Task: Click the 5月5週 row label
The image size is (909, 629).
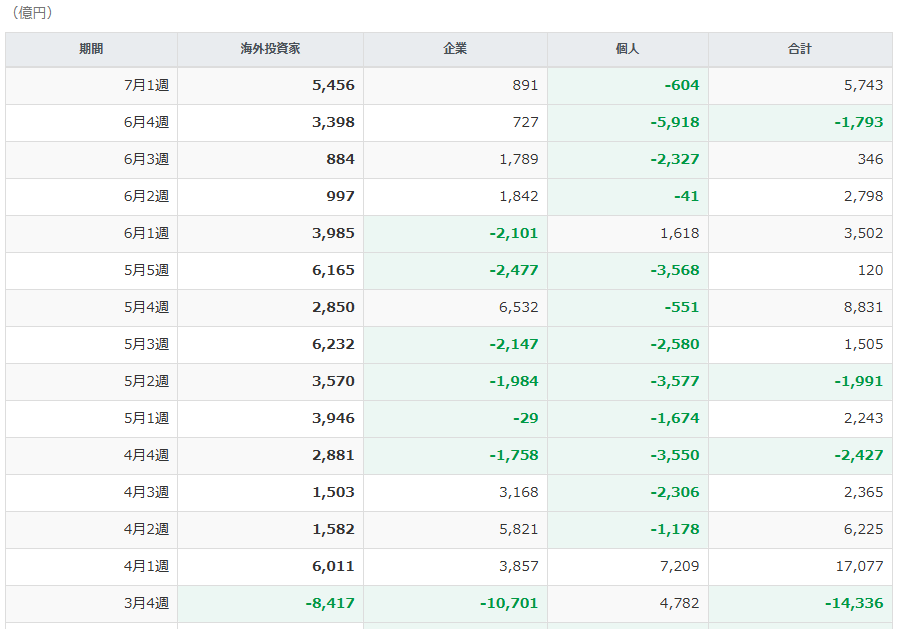Action: click(146, 271)
